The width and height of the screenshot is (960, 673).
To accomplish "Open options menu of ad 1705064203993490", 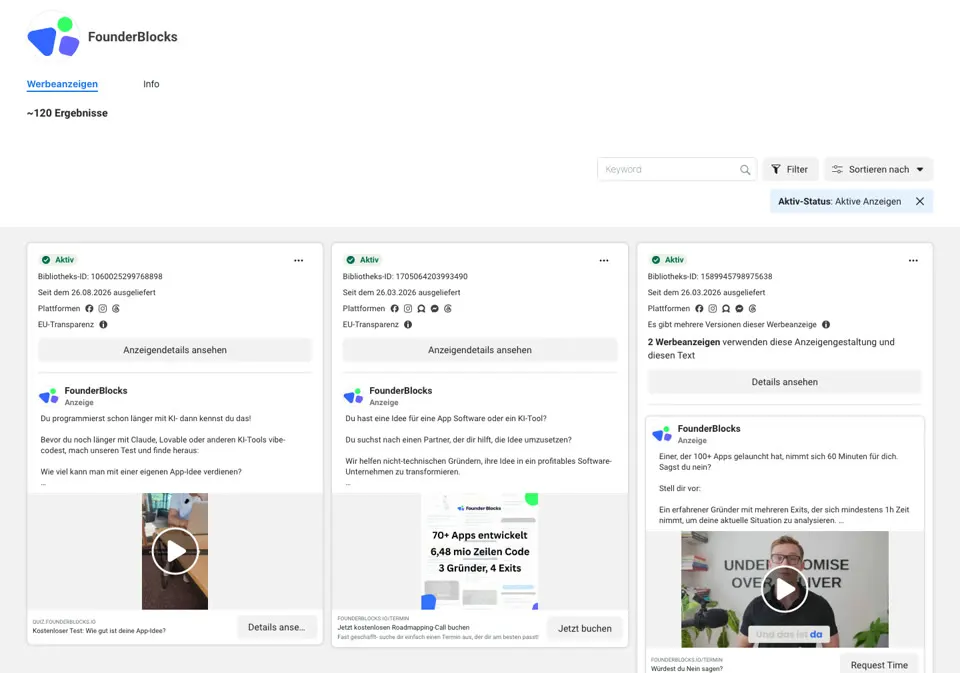I will (604, 260).
